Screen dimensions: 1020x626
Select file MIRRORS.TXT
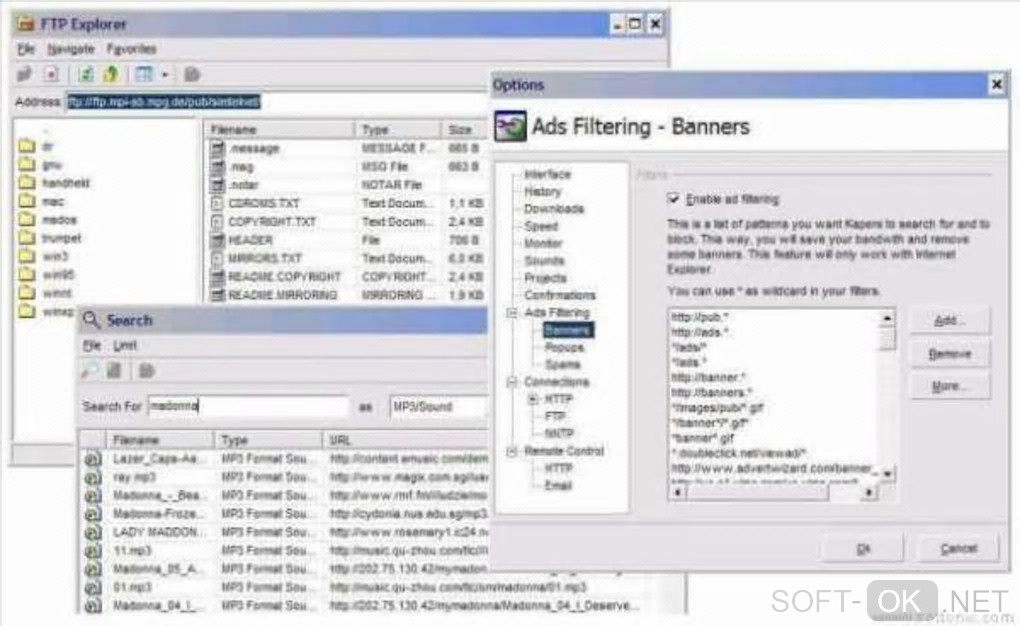(265, 258)
